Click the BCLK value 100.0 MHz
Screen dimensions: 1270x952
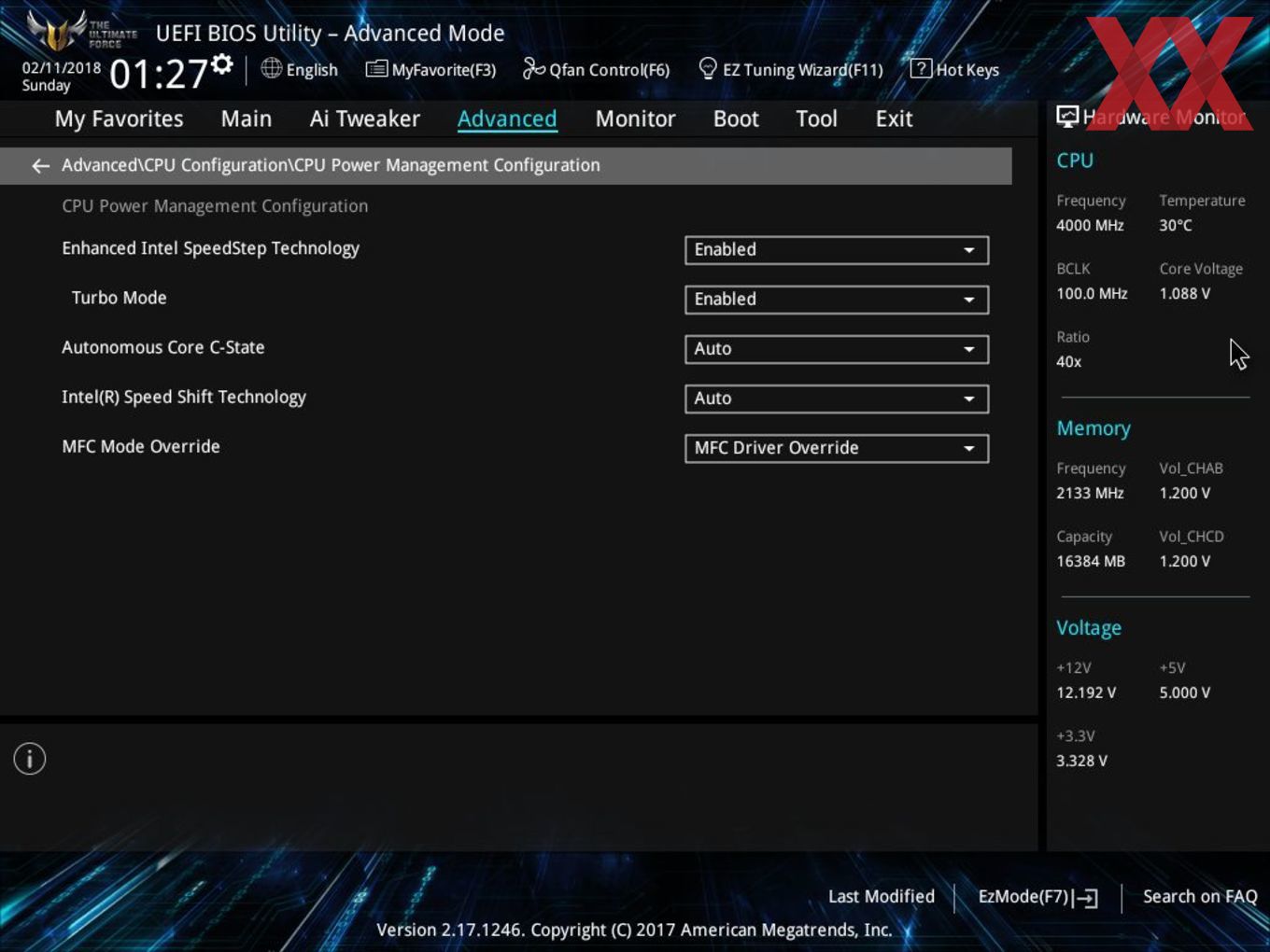(x=1092, y=293)
